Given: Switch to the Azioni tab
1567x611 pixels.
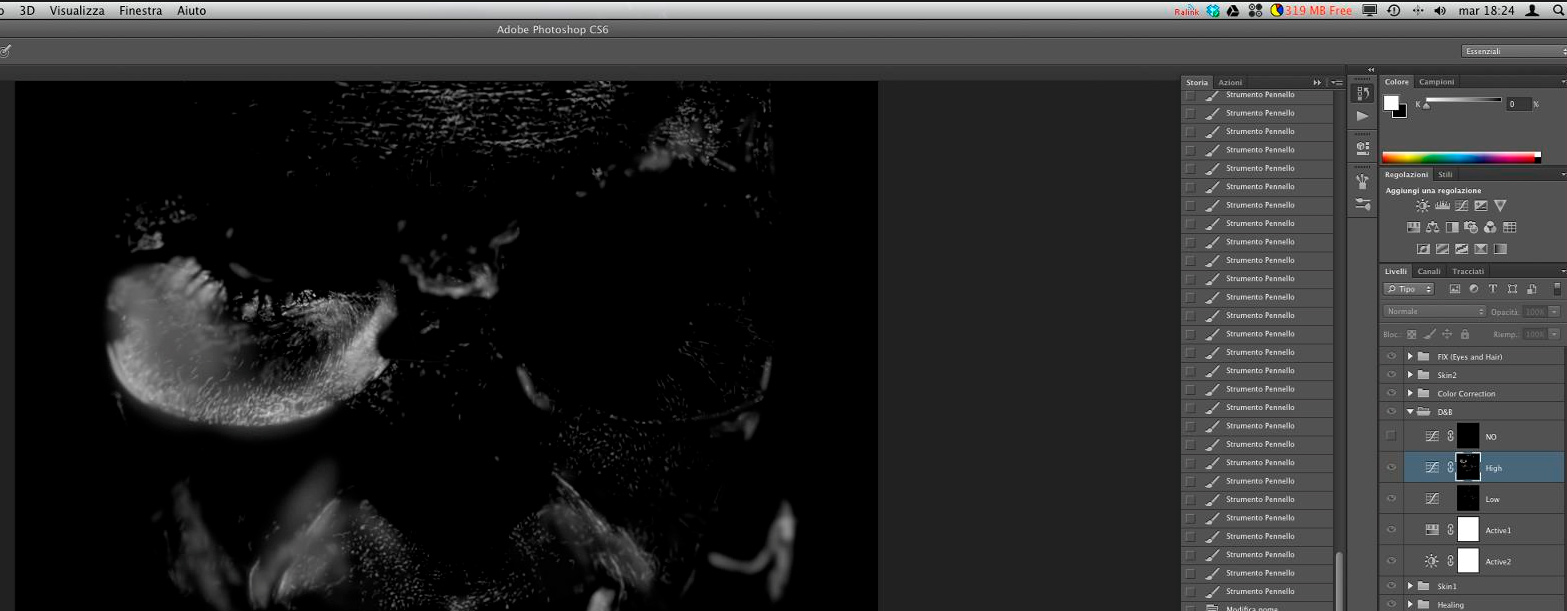Looking at the screenshot, I should [1230, 82].
